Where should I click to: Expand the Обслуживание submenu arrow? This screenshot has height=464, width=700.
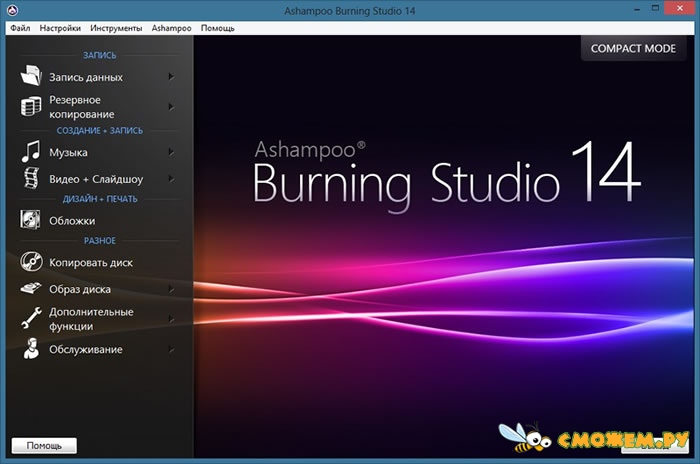(171, 349)
